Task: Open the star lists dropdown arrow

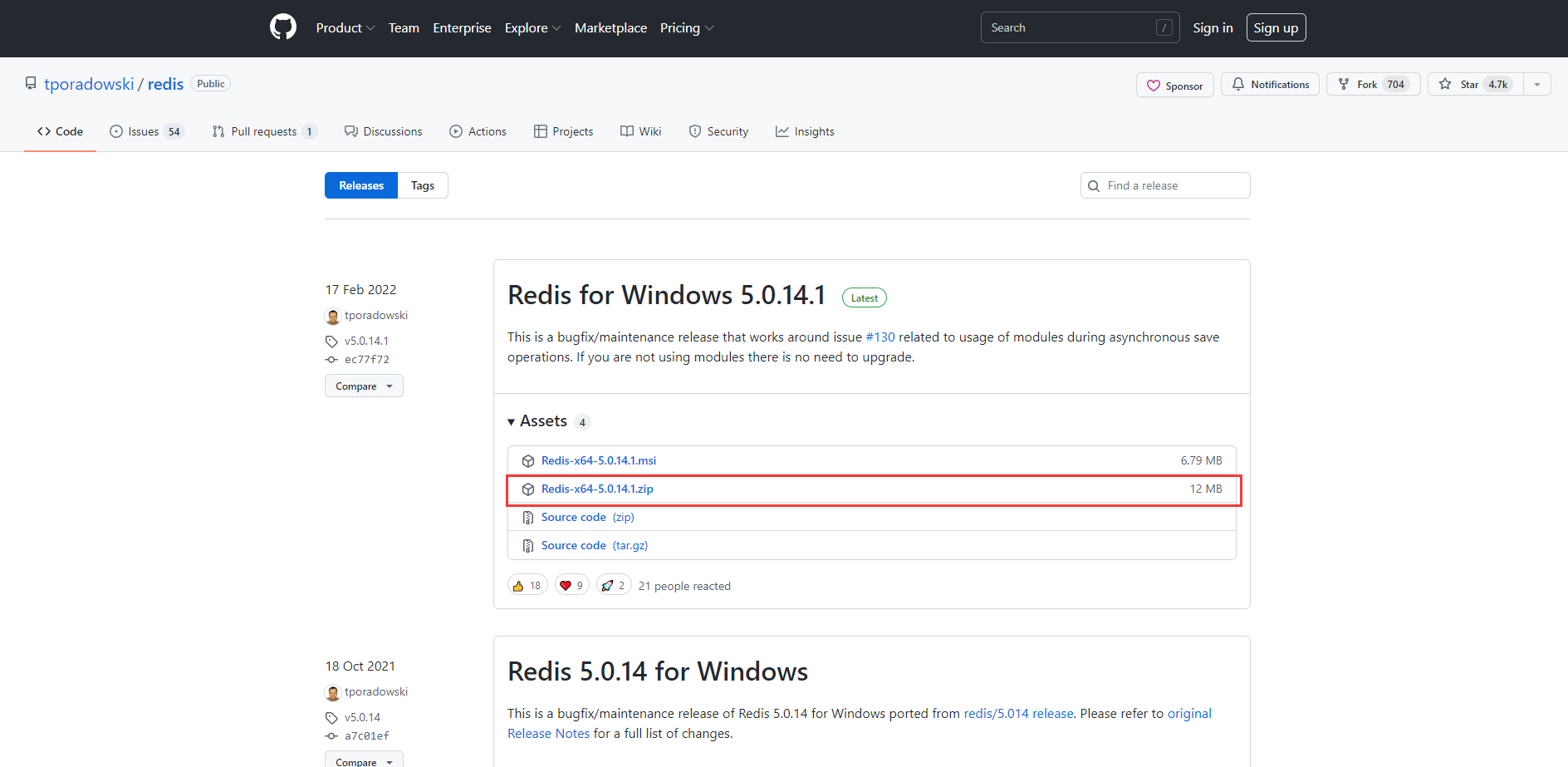Action: [1537, 84]
